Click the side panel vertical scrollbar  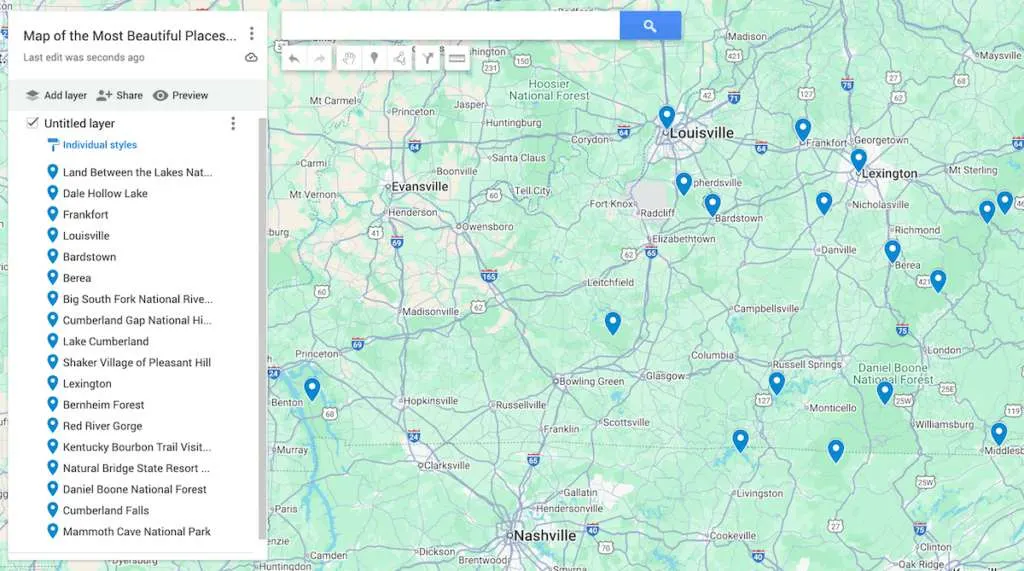(263, 329)
